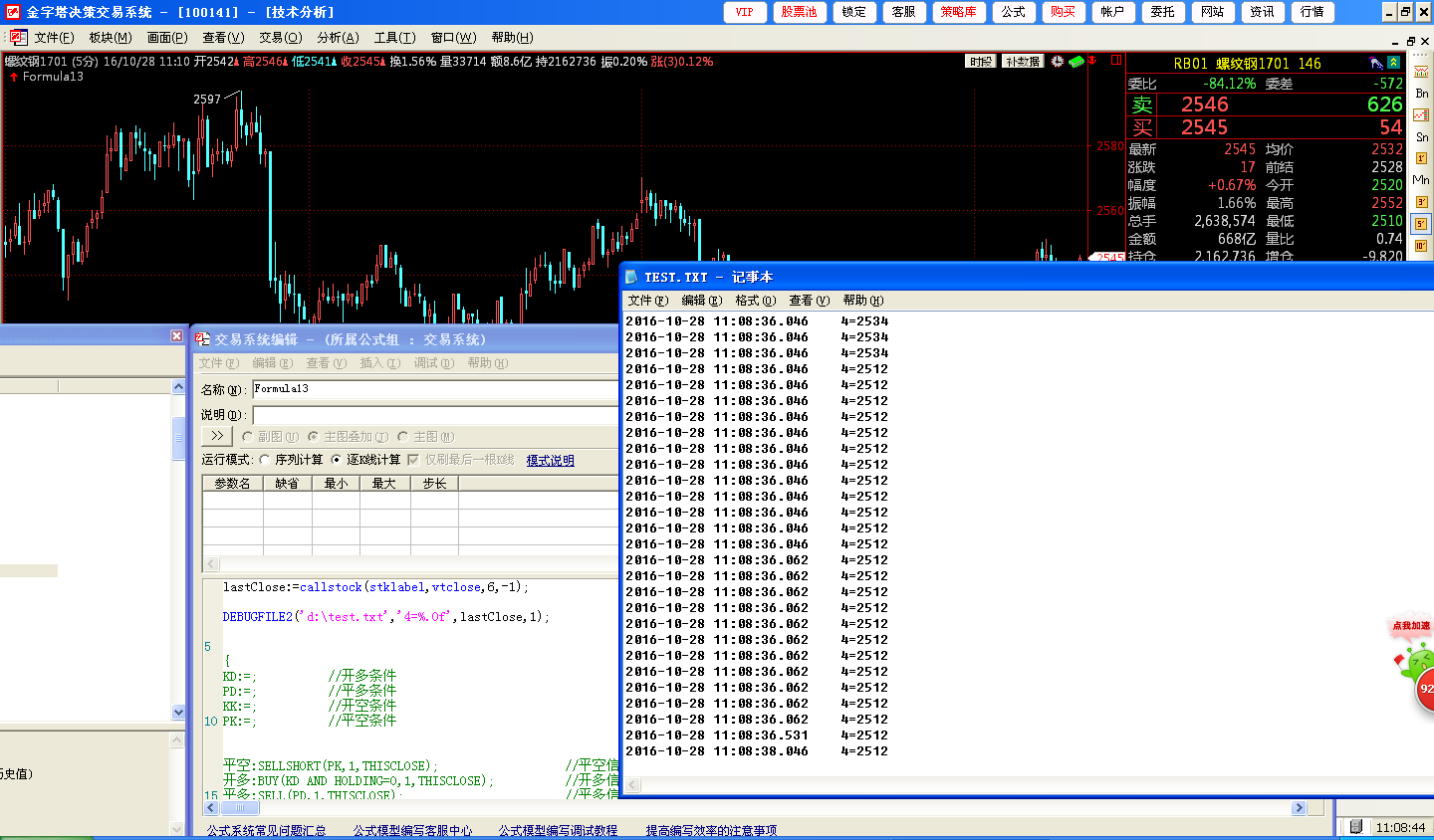Open the 提高编写效率的注意事项 link
Screen dimensions: 1434x840
711,830
